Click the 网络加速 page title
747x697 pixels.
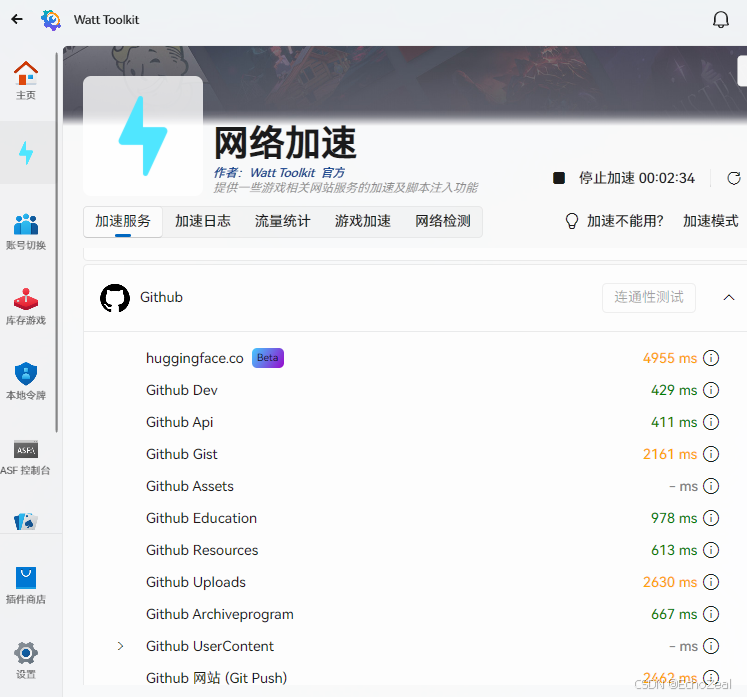click(x=285, y=142)
